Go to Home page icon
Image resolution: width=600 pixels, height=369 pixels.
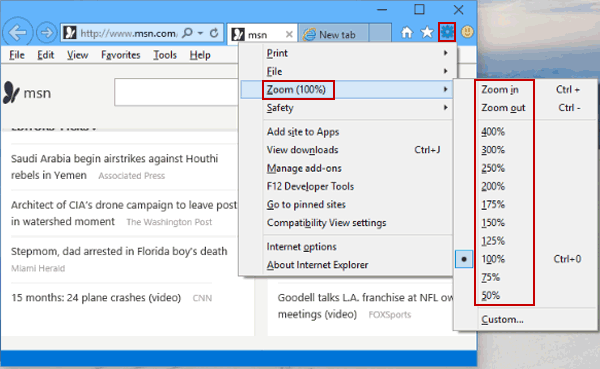(407, 33)
